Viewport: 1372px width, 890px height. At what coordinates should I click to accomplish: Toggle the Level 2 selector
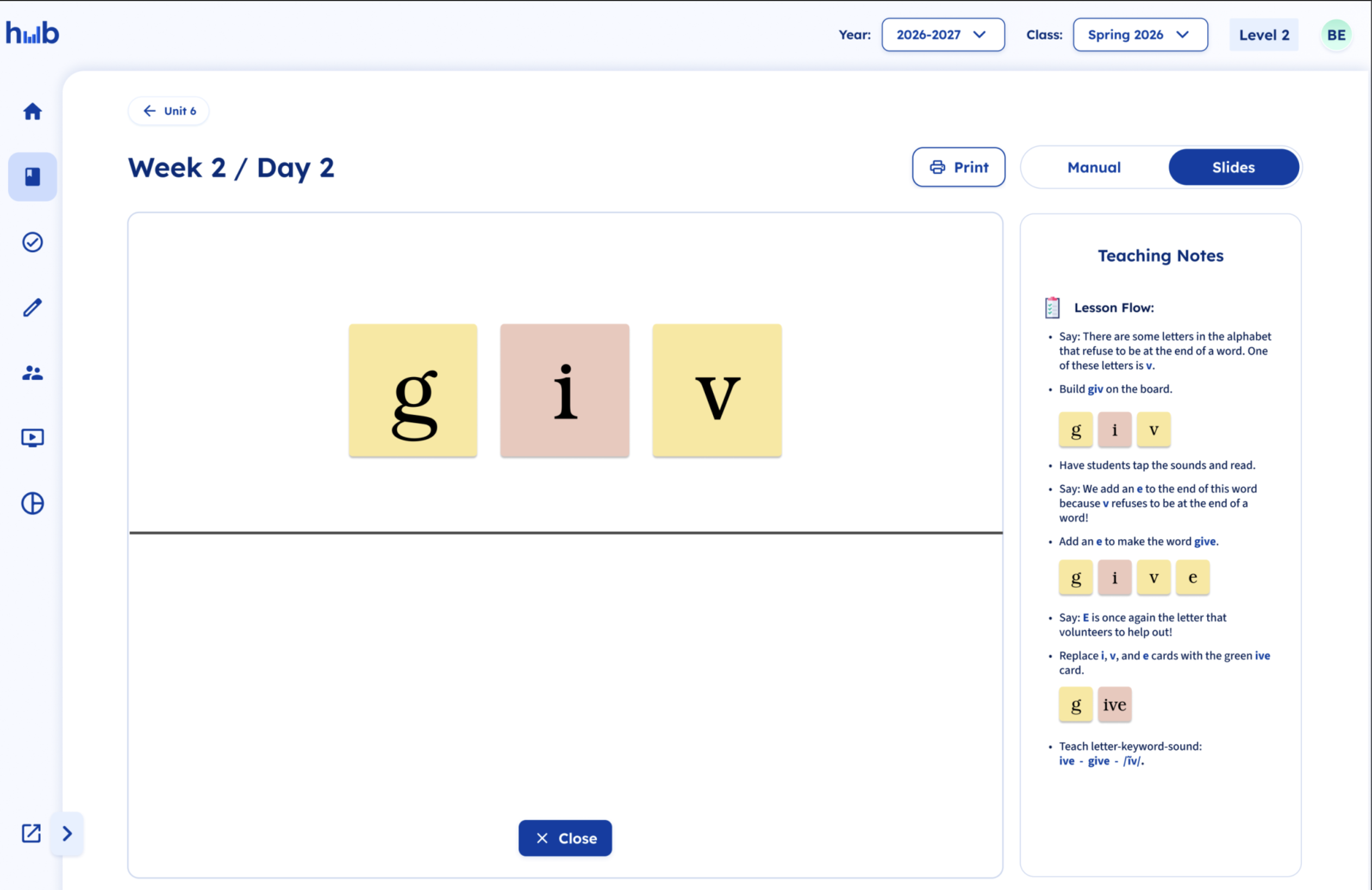pyautogui.click(x=1264, y=35)
